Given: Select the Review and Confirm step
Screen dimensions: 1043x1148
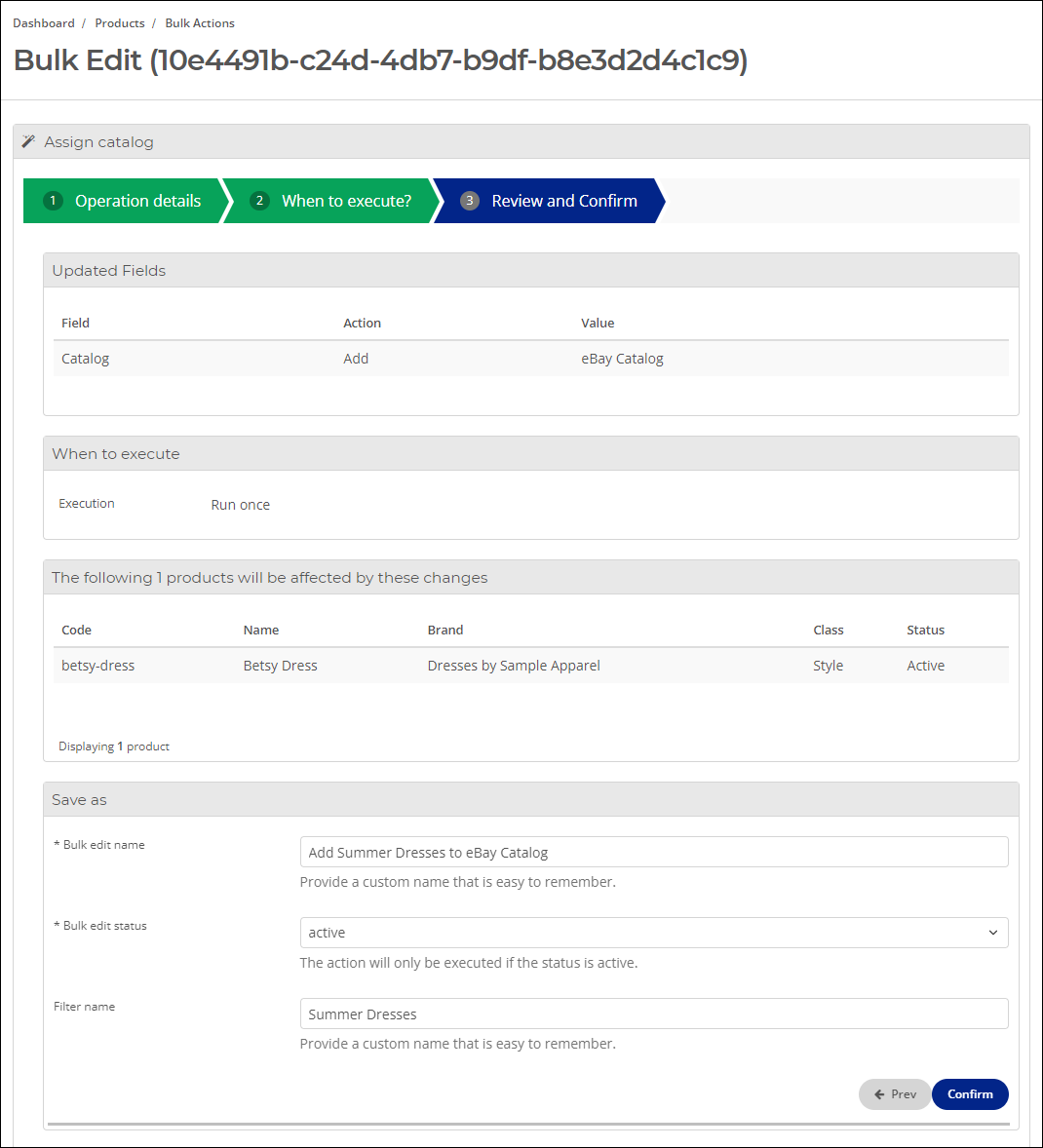Looking at the screenshot, I should coord(564,201).
